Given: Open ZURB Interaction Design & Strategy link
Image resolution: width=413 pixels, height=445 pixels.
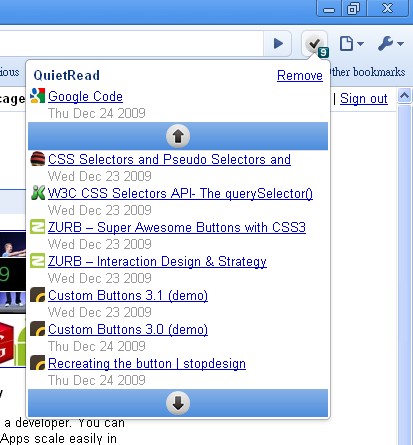Looking at the screenshot, I should point(157,261).
